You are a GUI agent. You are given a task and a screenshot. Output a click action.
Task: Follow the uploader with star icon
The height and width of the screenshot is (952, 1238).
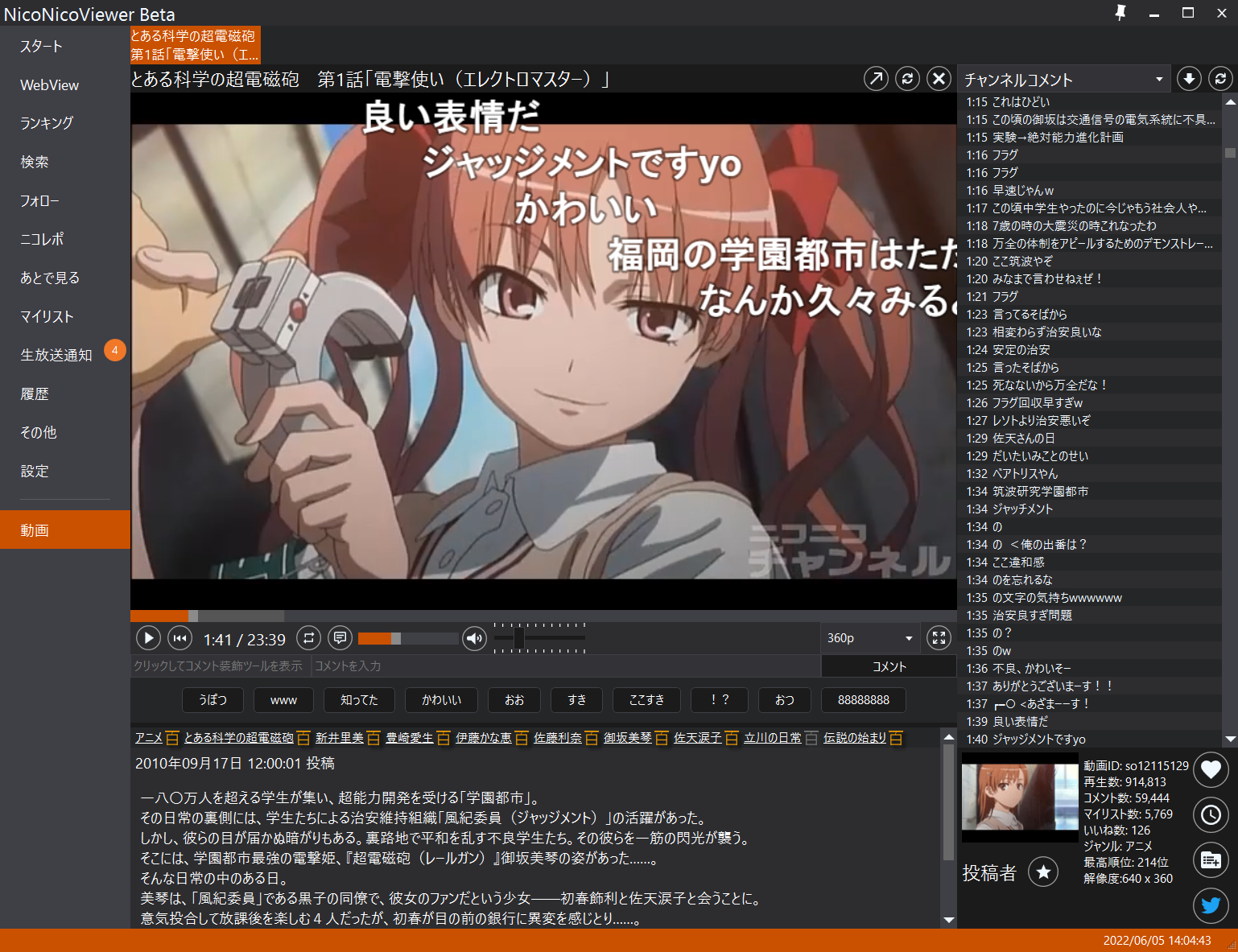(1043, 872)
